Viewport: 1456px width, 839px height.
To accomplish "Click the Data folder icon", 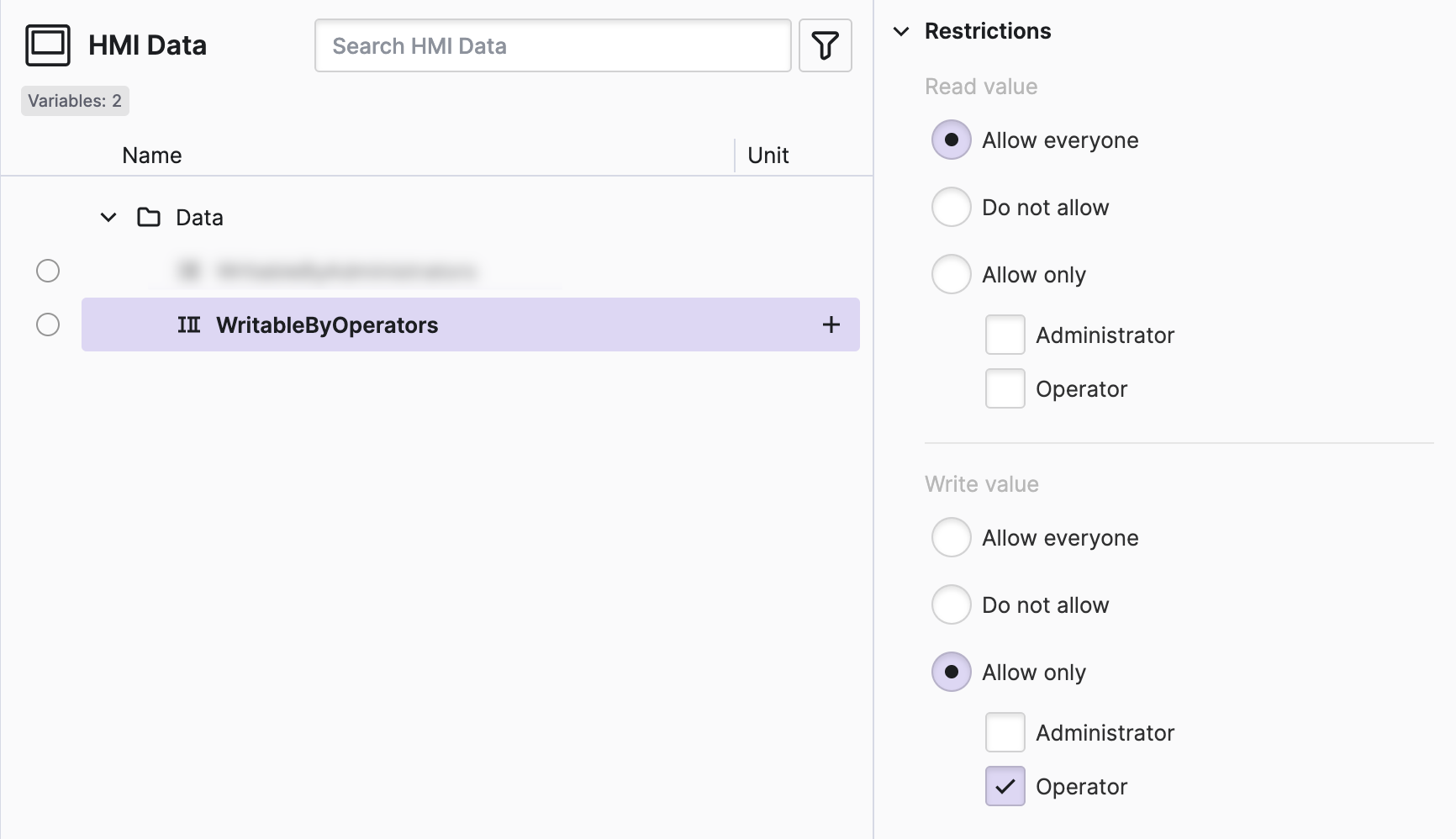I will pyautogui.click(x=149, y=218).
